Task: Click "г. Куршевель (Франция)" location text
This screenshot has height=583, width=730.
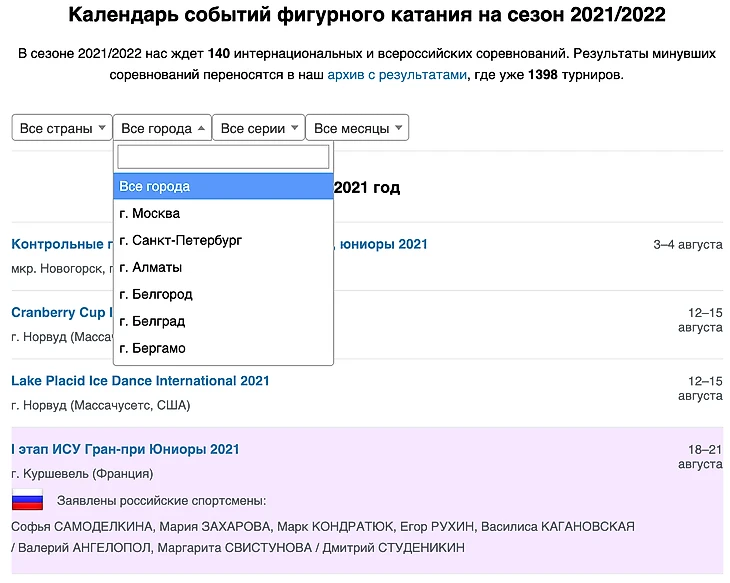Action: pyautogui.click(x=82, y=474)
